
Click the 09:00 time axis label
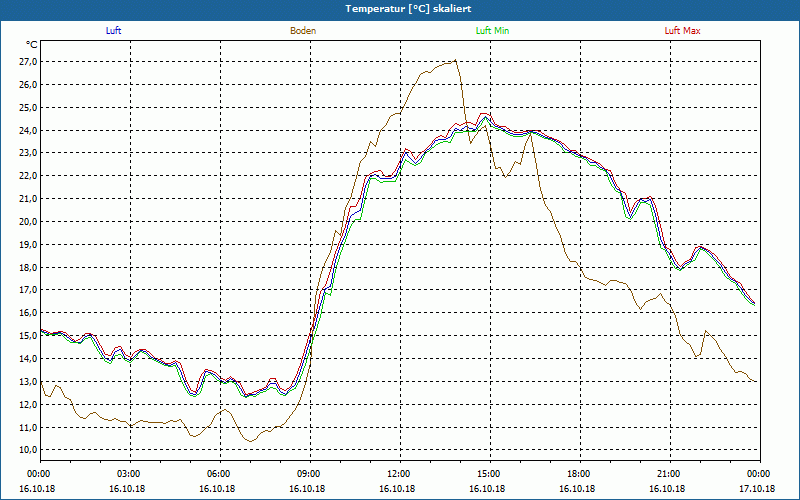[x=310, y=474]
